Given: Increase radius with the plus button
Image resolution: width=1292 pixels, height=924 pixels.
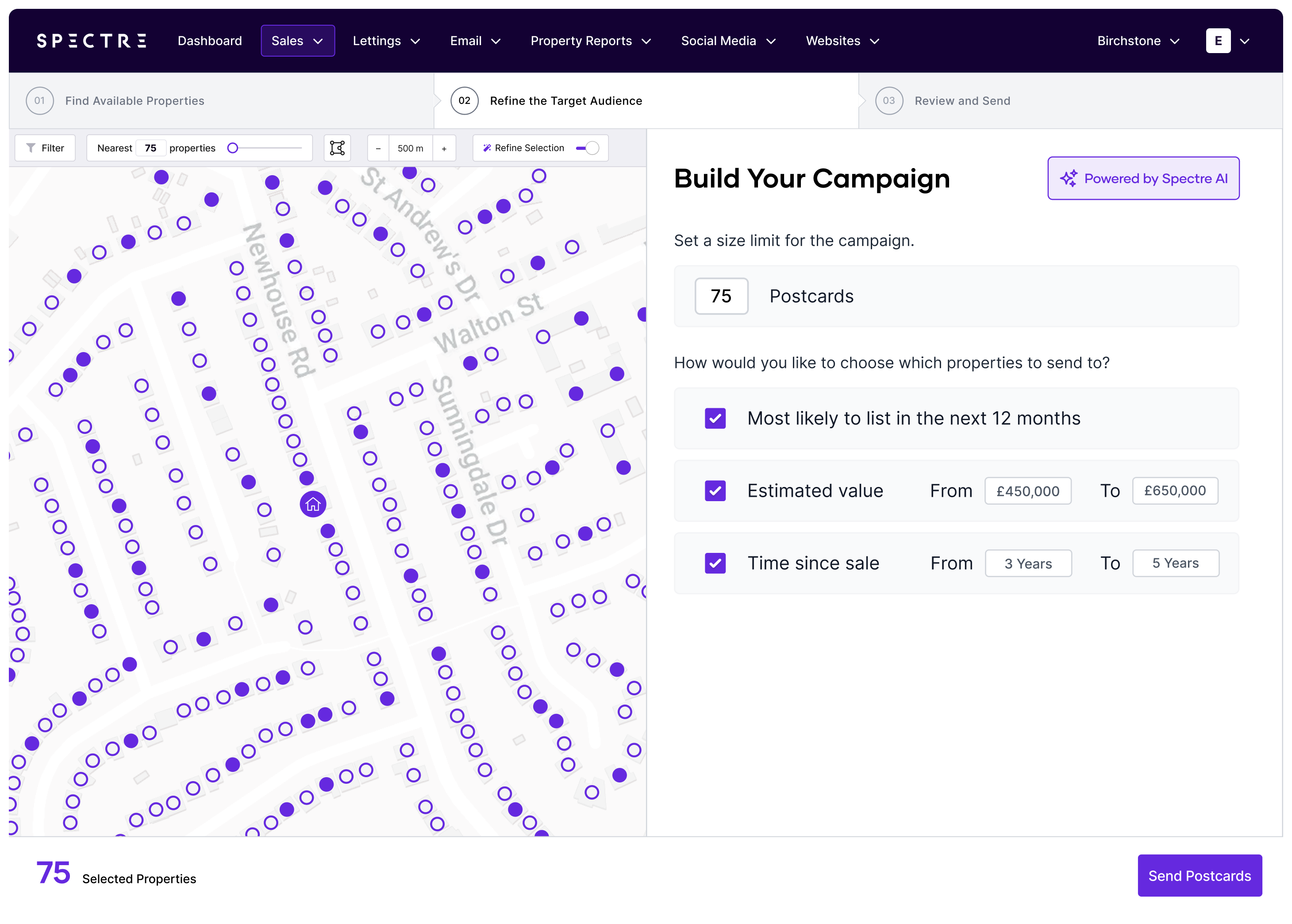Looking at the screenshot, I should coord(444,149).
